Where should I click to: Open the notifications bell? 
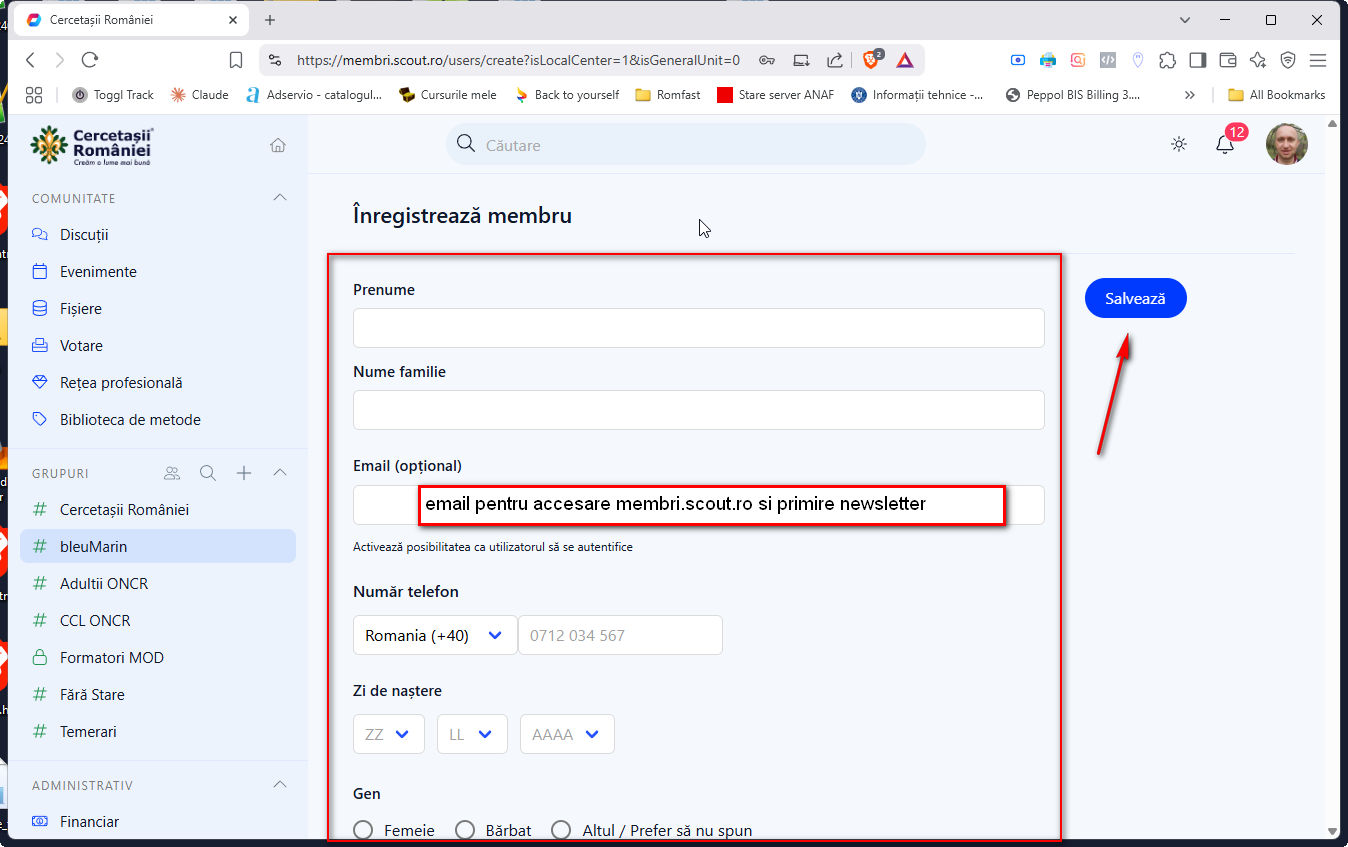[1225, 145]
